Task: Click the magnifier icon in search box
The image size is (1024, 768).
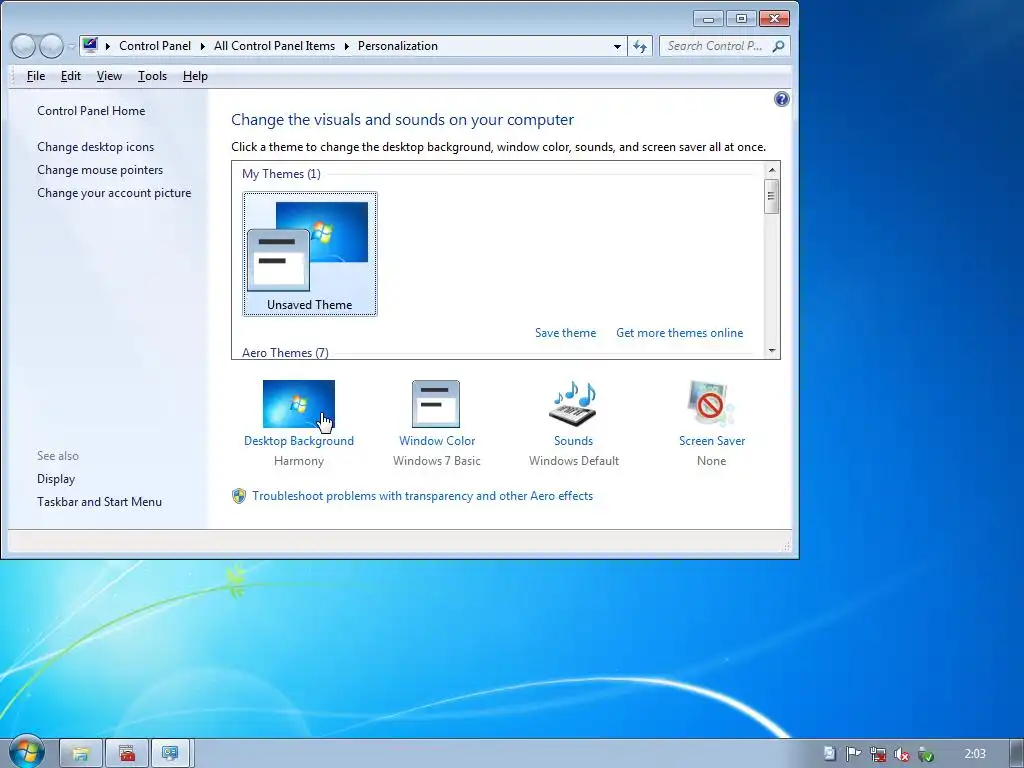Action: point(778,46)
